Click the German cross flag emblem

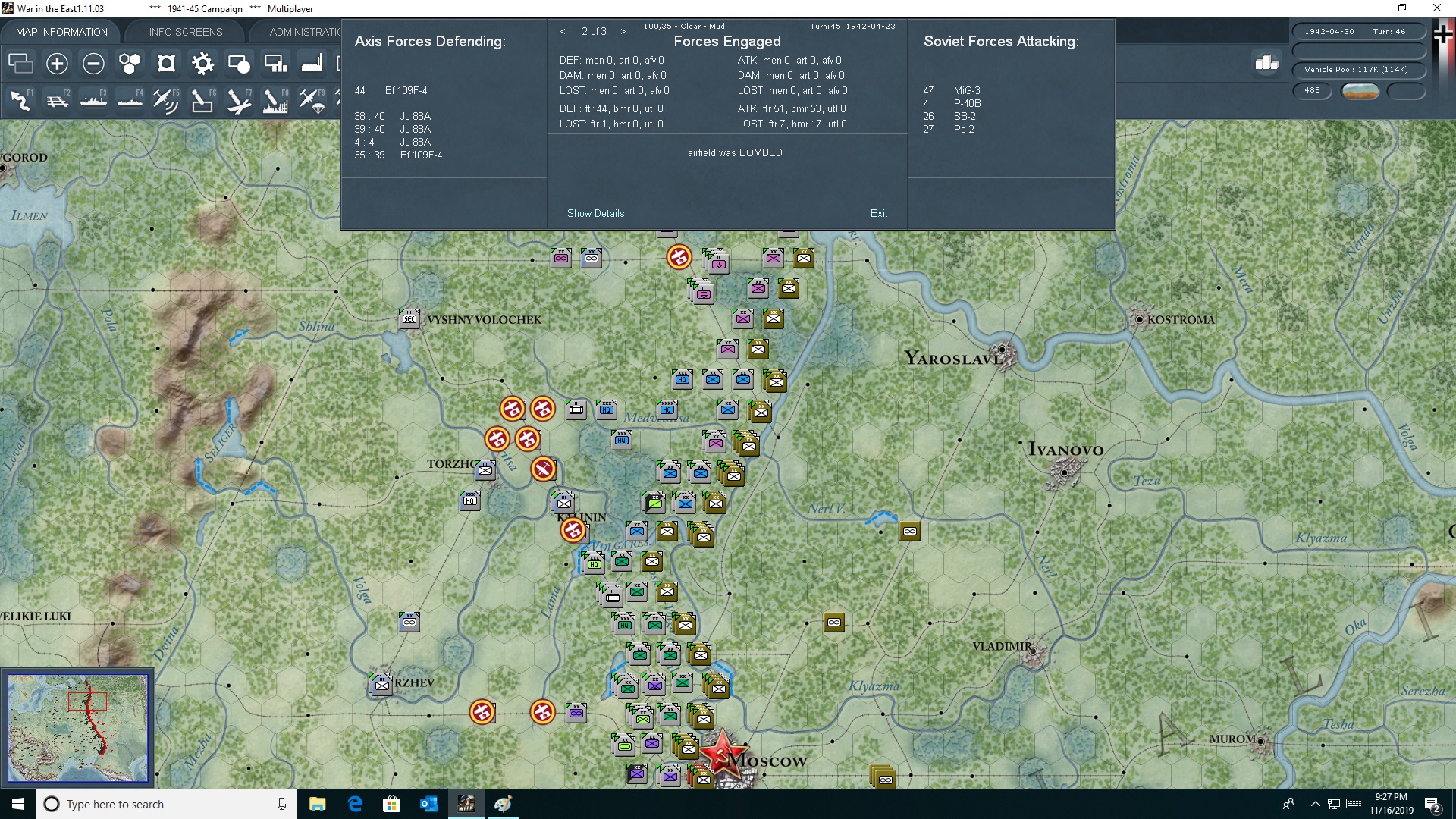coord(1443,34)
